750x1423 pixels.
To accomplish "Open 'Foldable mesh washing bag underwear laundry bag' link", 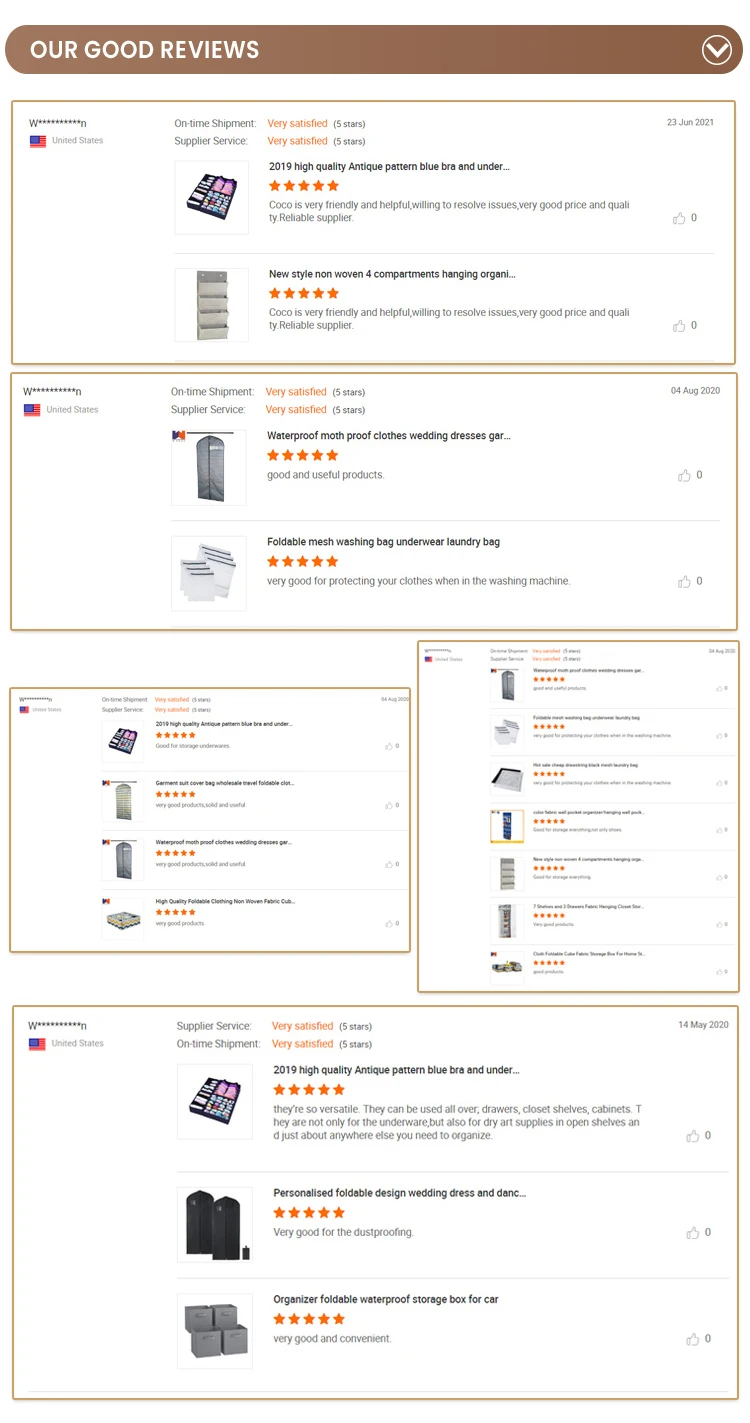I will [383, 542].
